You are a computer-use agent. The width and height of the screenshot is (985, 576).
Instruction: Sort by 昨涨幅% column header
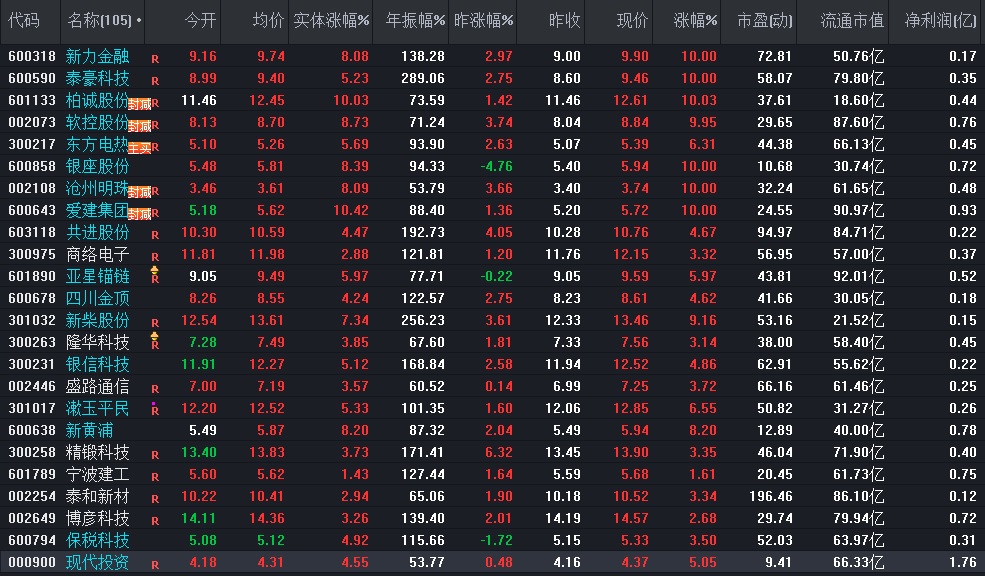483,21
